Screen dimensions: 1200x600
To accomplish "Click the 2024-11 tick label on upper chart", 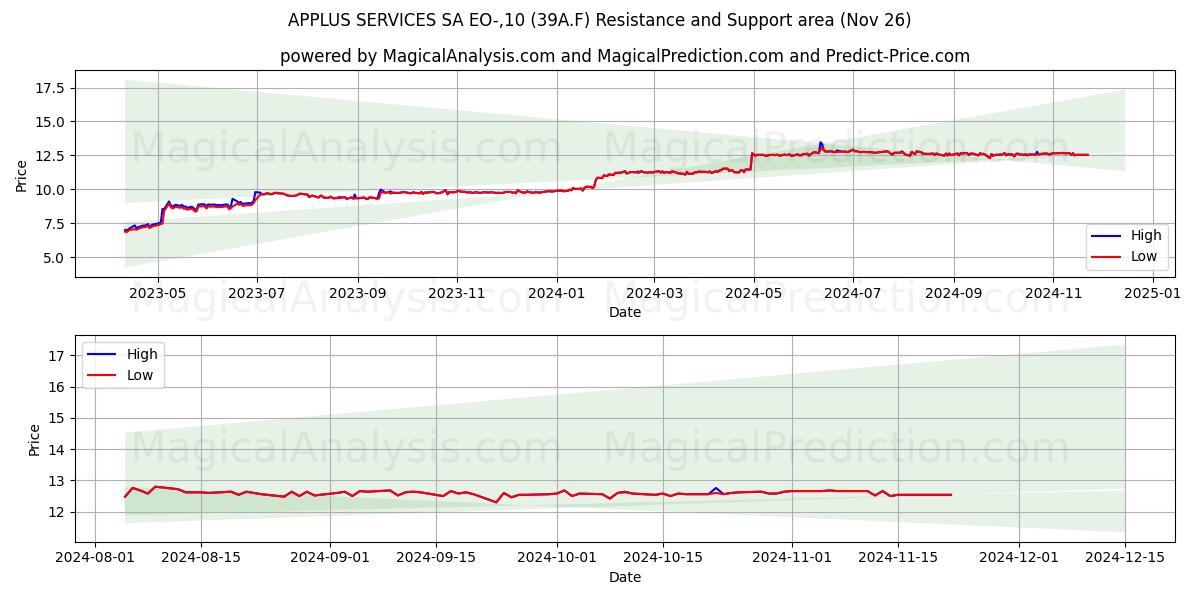I will point(1053,294).
